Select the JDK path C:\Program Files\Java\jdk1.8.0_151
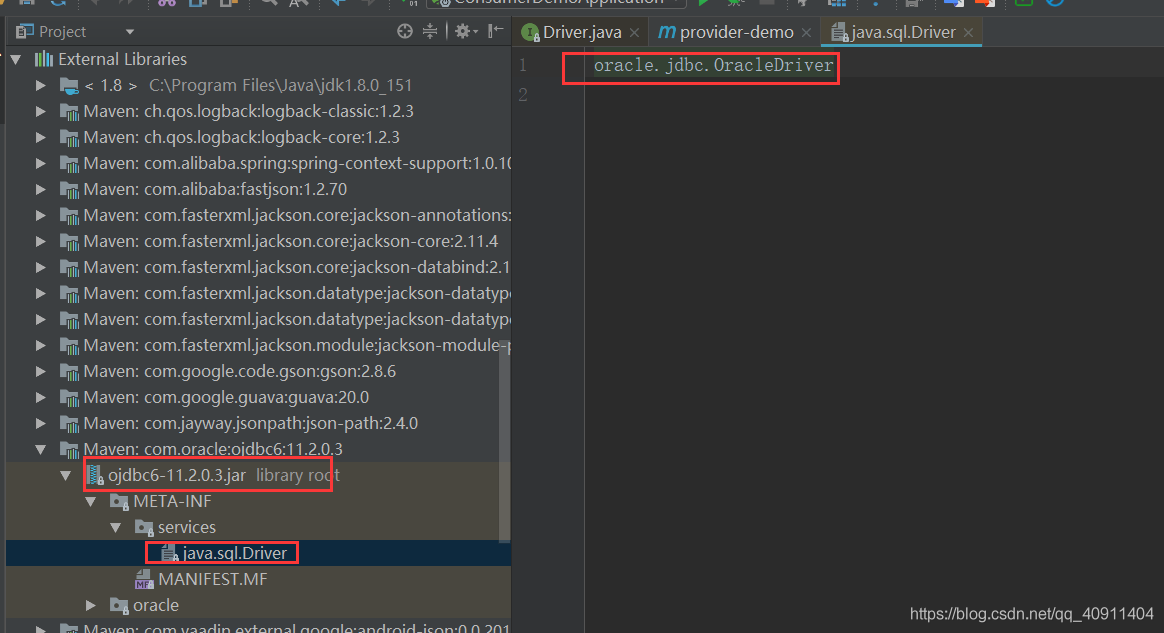Viewport: 1164px width, 633px height. [280, 85]
